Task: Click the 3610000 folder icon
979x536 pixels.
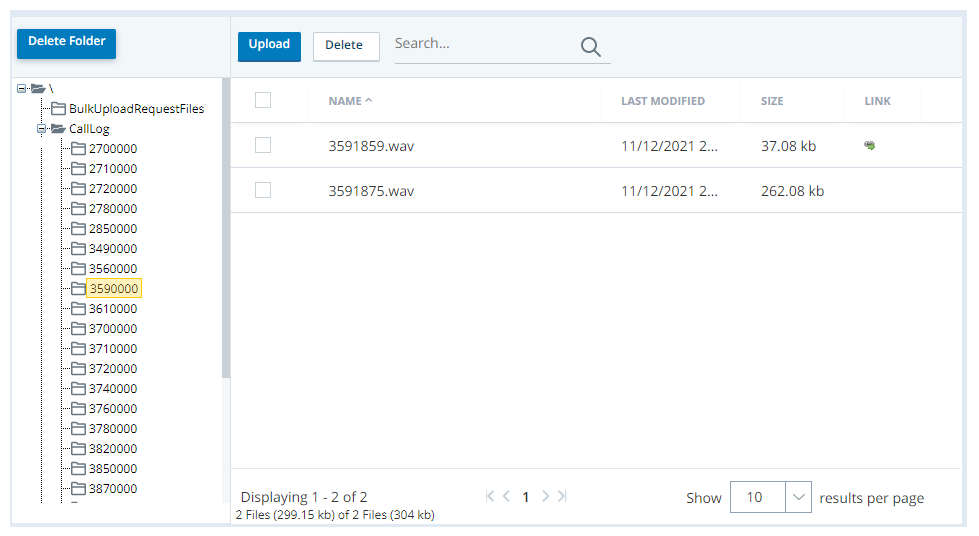Action: (78, 308)
